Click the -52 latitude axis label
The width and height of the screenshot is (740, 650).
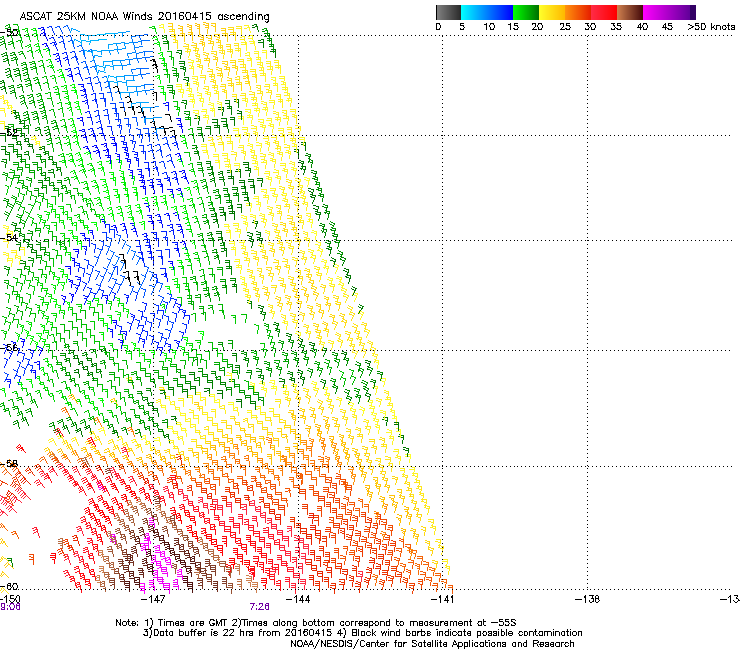pyautogui.click(x=9, y=133)
